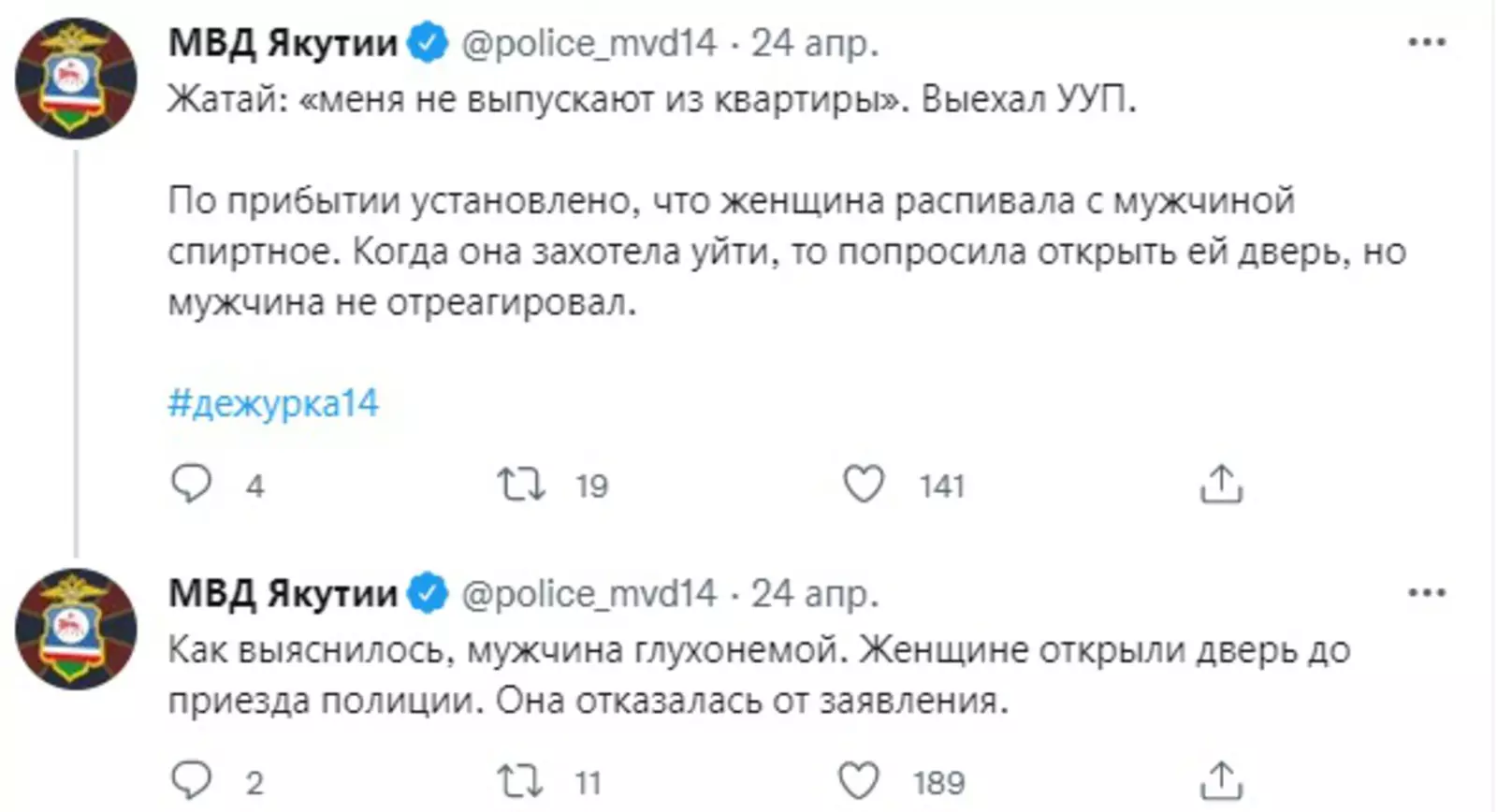Open МВД Якутии profile name in first tweet
This screenshot has height=812, width=1497.
pos(283,43)
